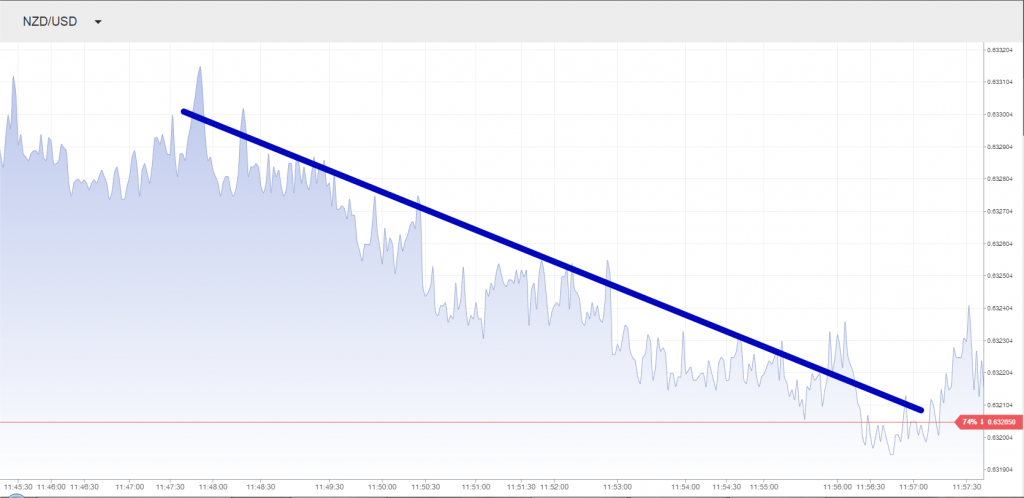Click the down arrow in the red price tag
The height and width of the screenshot is (498, 1024).
[x=981, y=422]
